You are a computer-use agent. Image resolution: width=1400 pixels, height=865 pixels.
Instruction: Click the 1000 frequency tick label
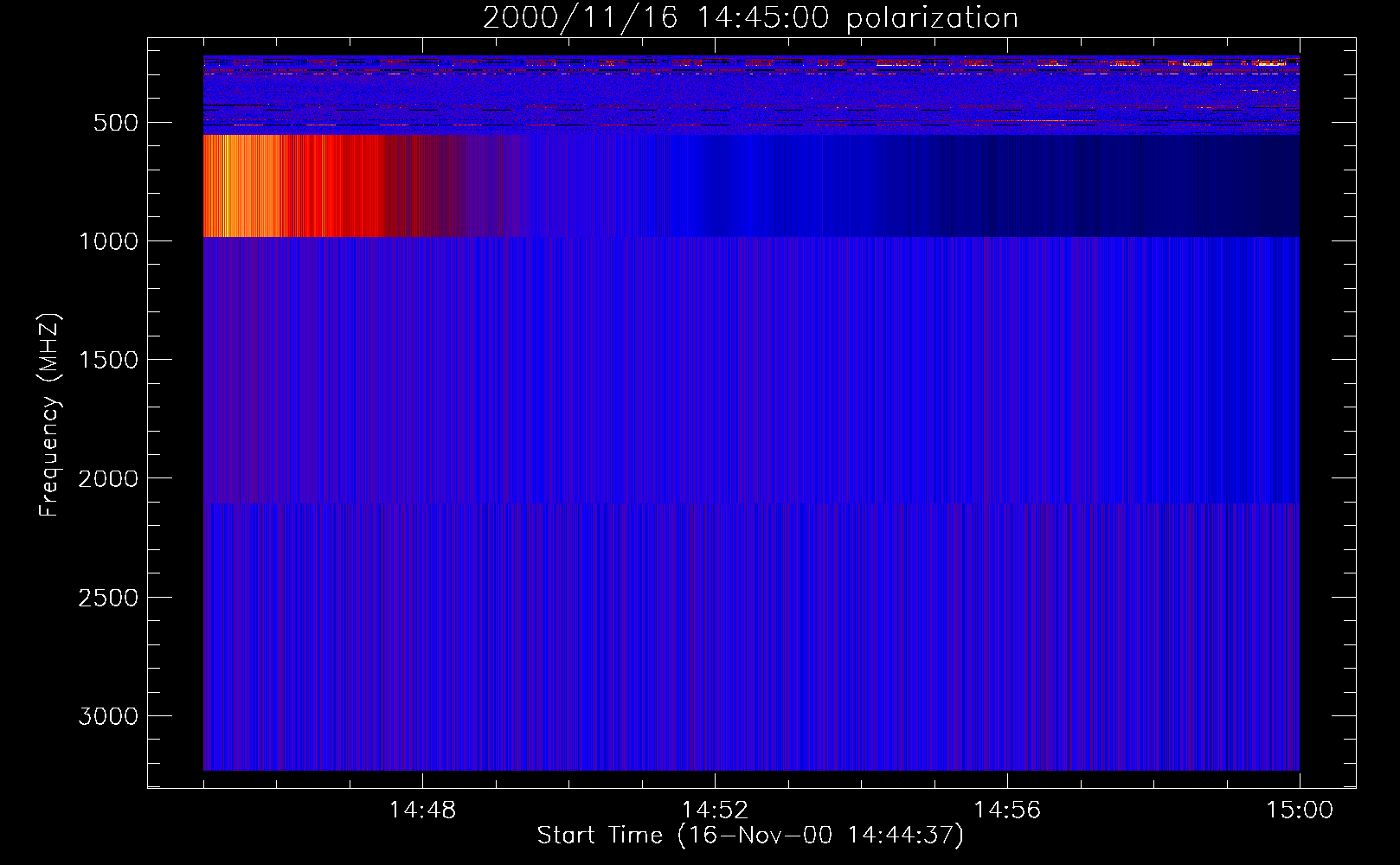coord(108,241)
